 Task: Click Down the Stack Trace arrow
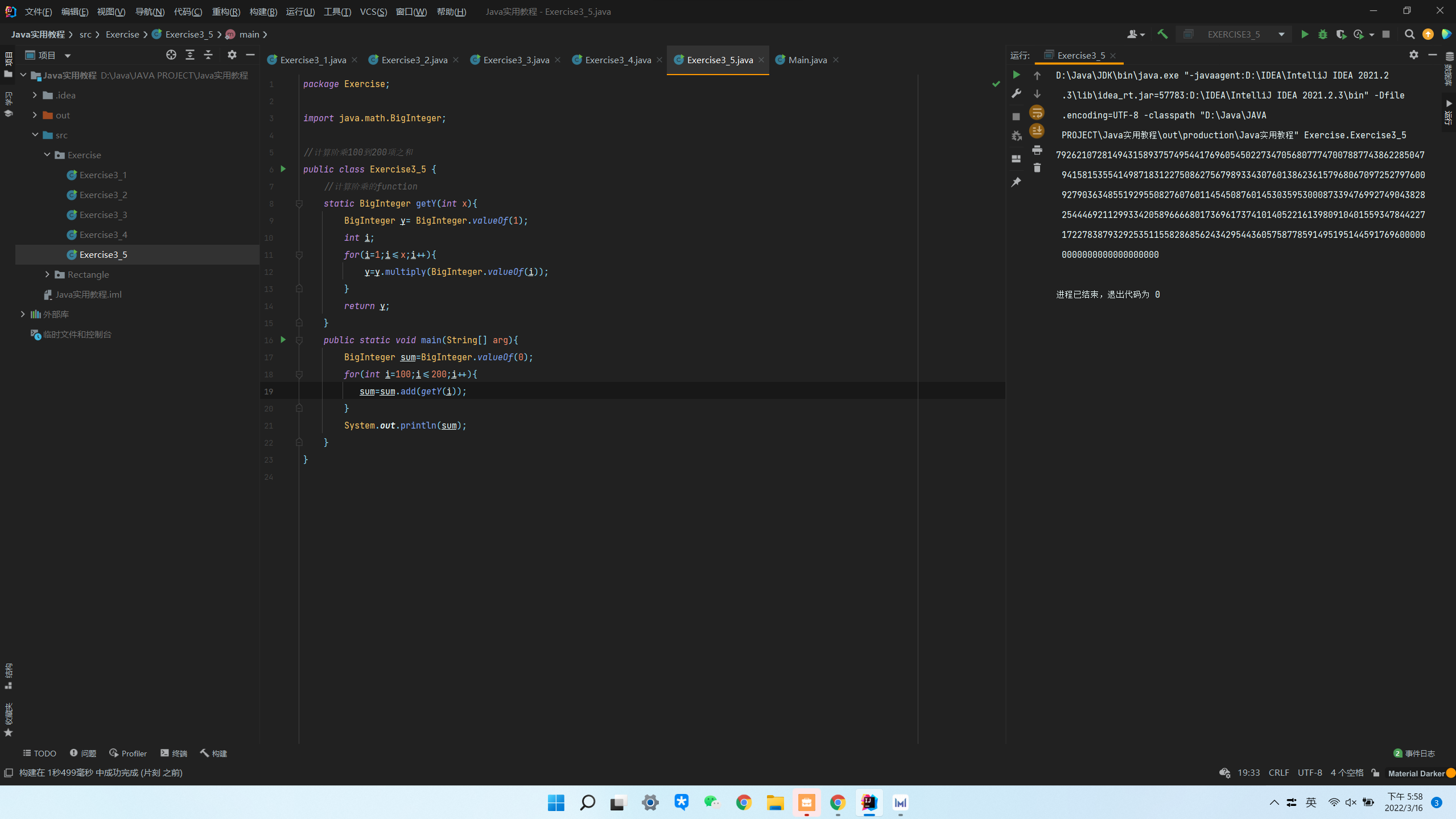coord(1037,94)
